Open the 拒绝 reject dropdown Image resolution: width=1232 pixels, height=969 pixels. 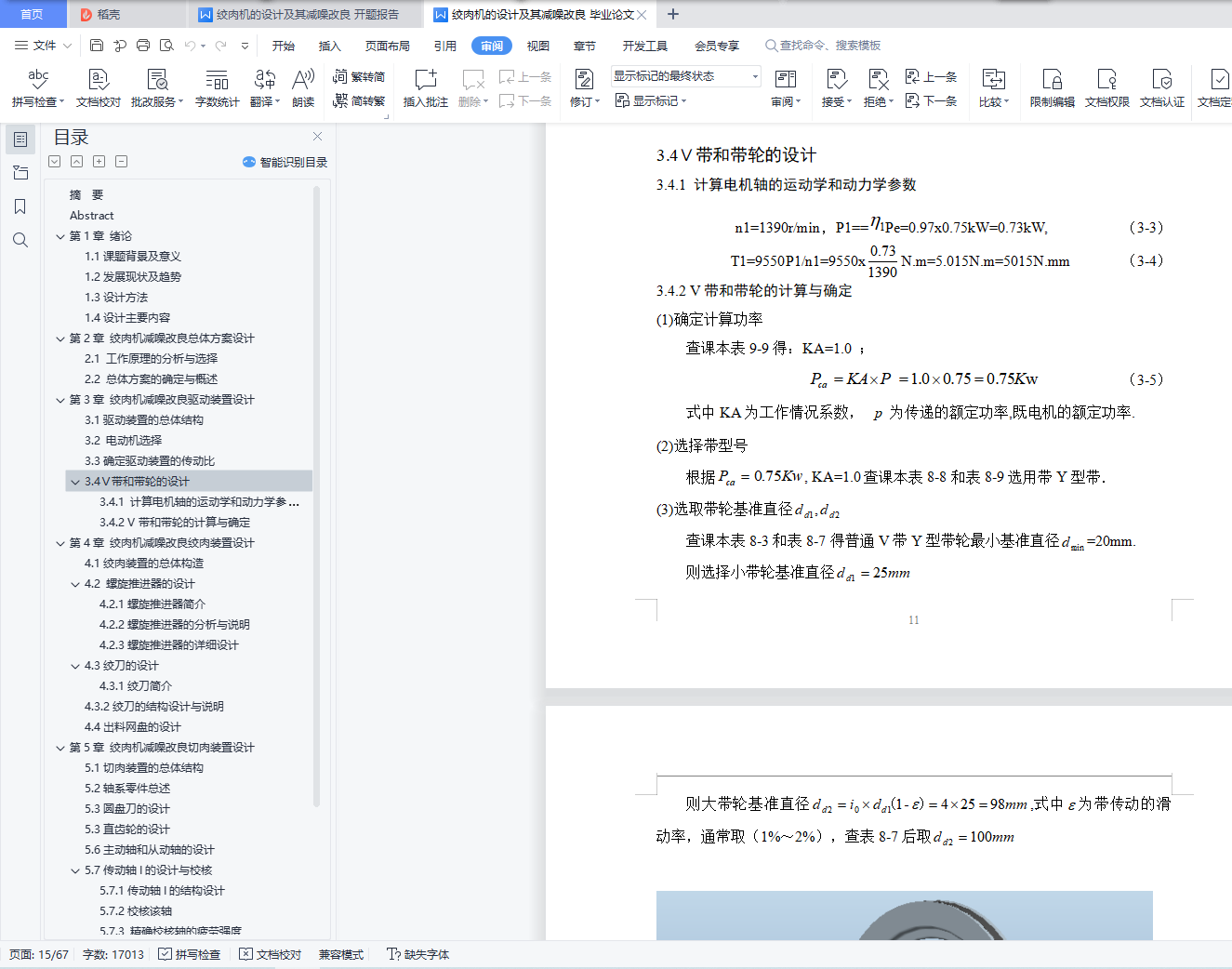pyautogui.click(x=891, y=102)
